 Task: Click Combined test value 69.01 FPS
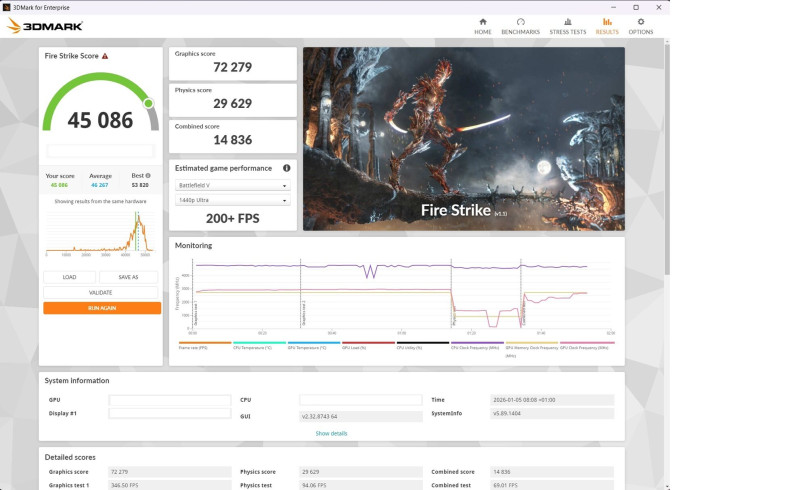552,485
